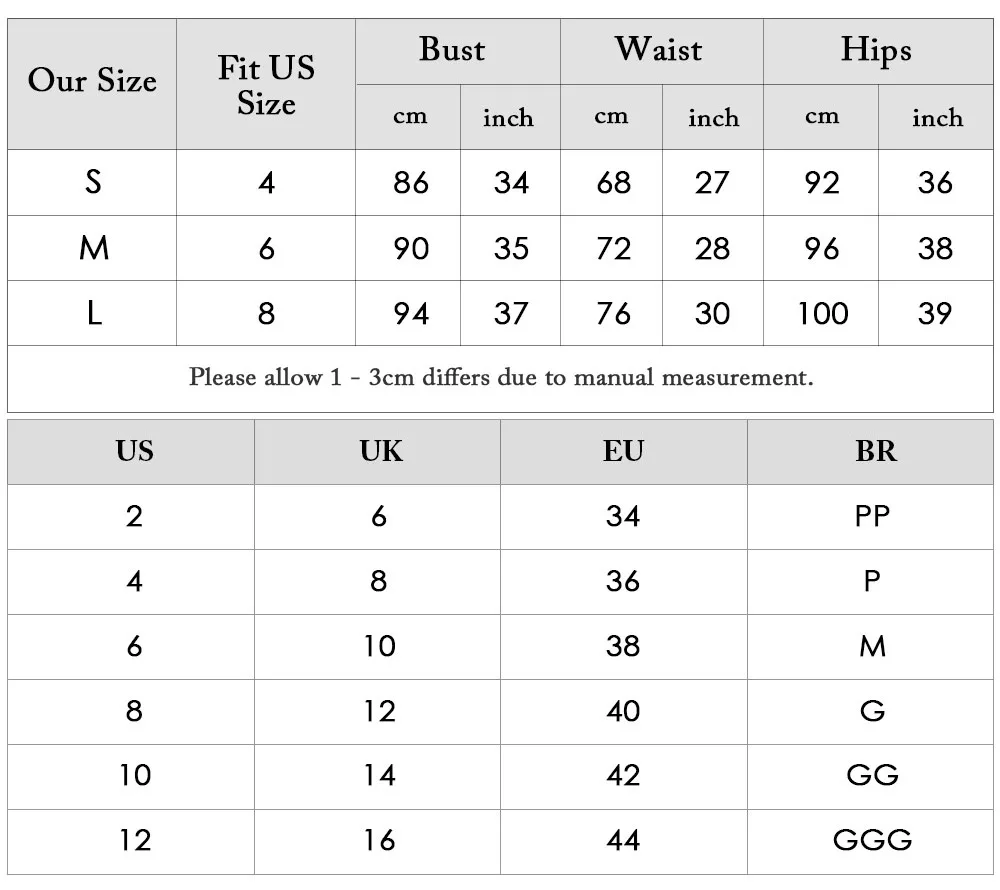Viewport: 1000px width, 890px height.
Task: Click the waist cm value 72
Action: pyautogui.click(x=613, y=249)
